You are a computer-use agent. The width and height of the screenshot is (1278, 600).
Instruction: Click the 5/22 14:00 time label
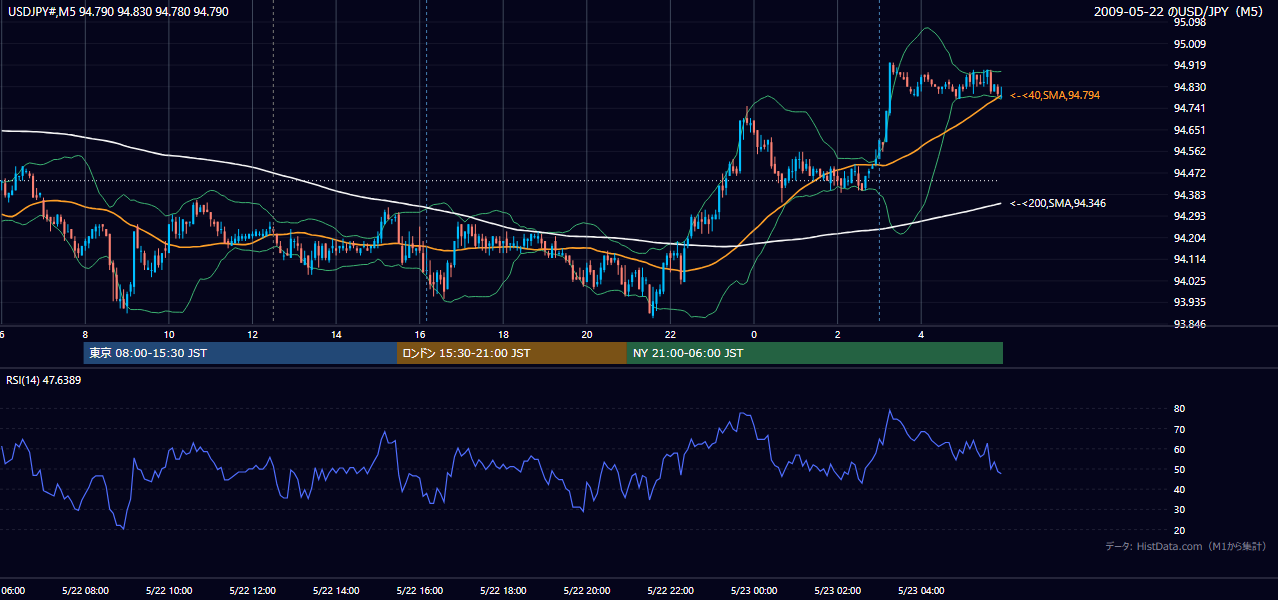coord(336,591)
